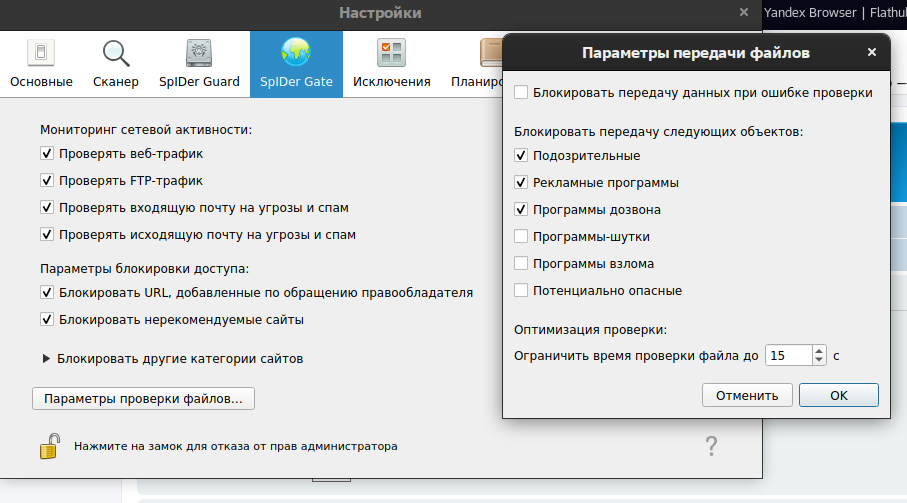Image resolution: width=907 pixels, height=503 pixels.
Task: Open help via question mark icon
Action: 711,446
